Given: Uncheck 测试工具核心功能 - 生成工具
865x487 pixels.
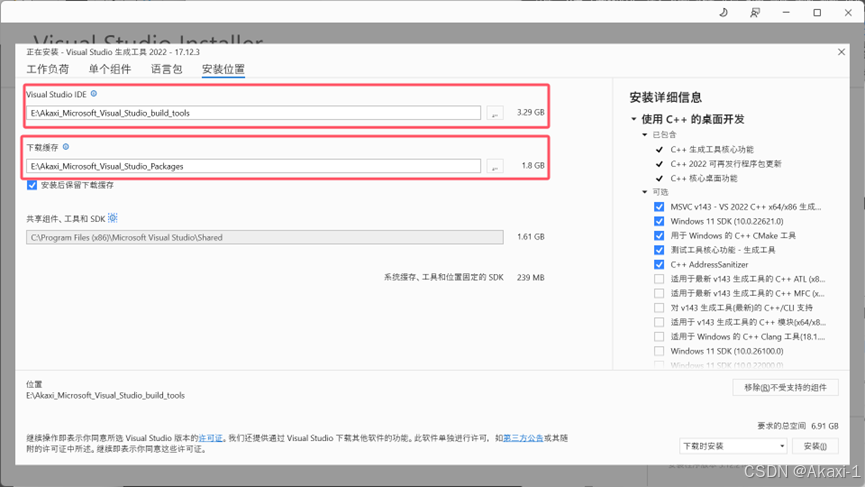Looking at the screenshot, I should [x=659, y=250].
